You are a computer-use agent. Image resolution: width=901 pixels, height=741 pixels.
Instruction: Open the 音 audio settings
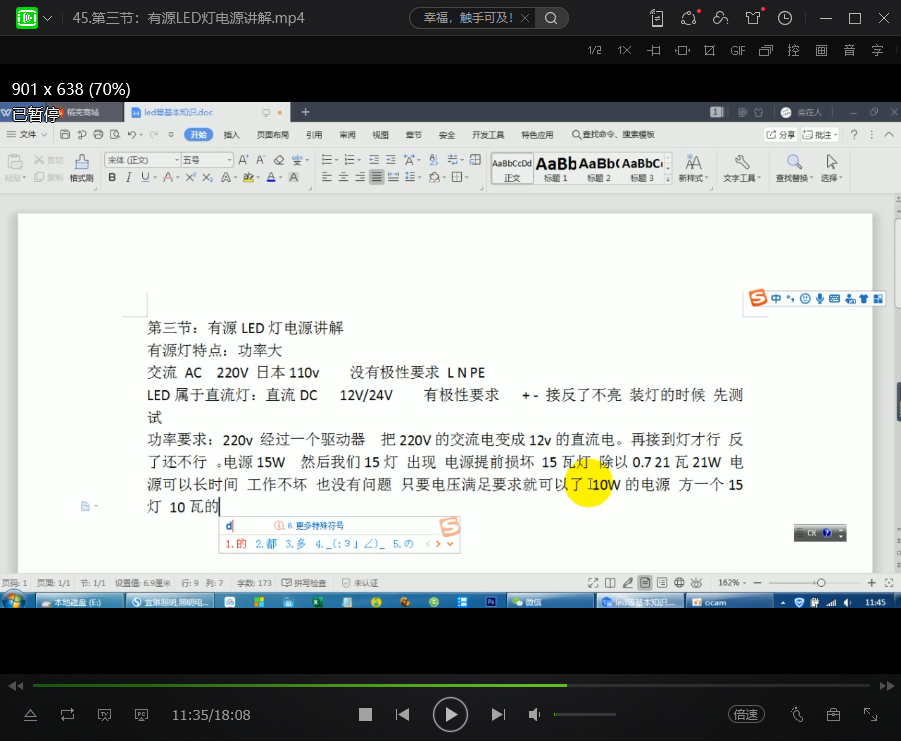[849, 50]
